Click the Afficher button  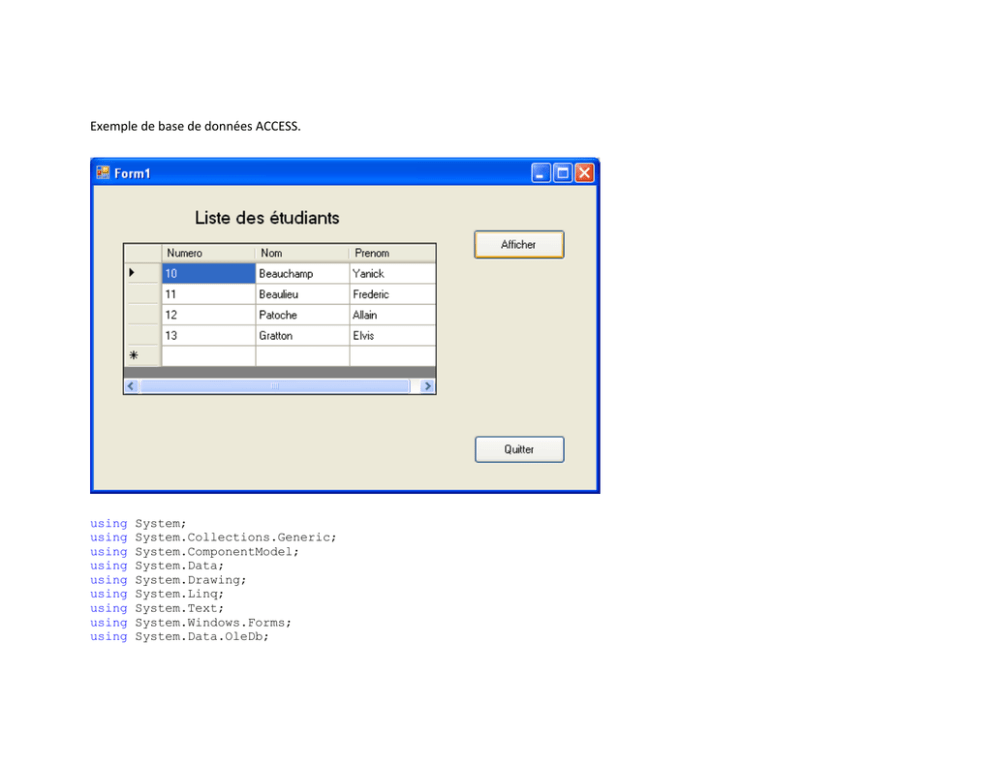[519, 244]
